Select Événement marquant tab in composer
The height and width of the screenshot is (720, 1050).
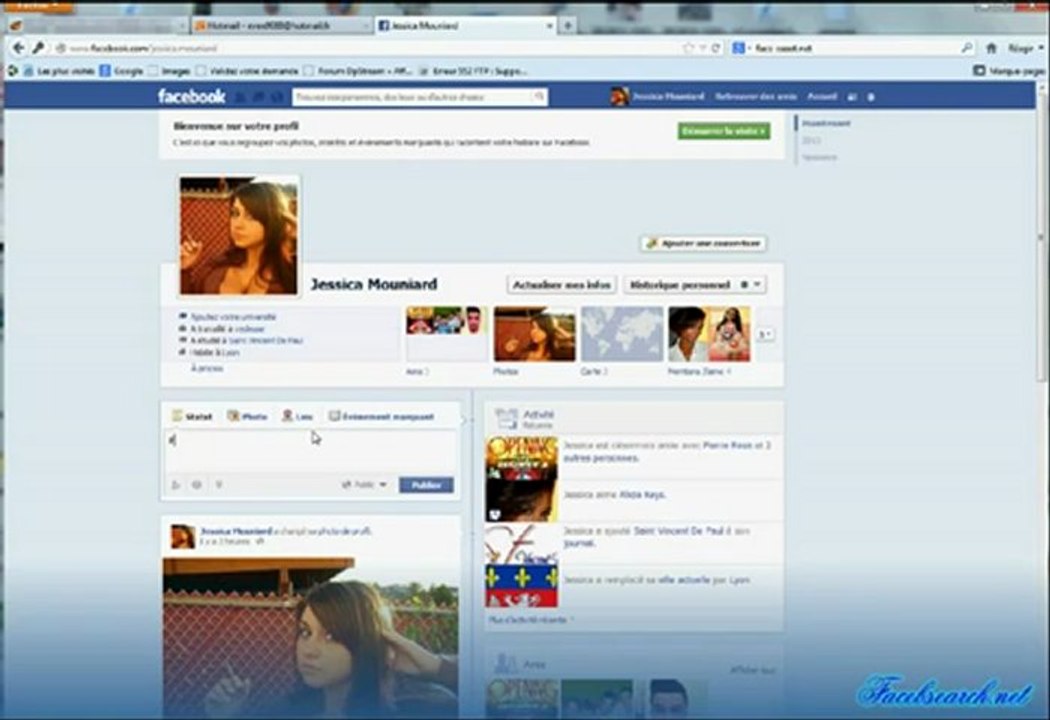point(381,416)
